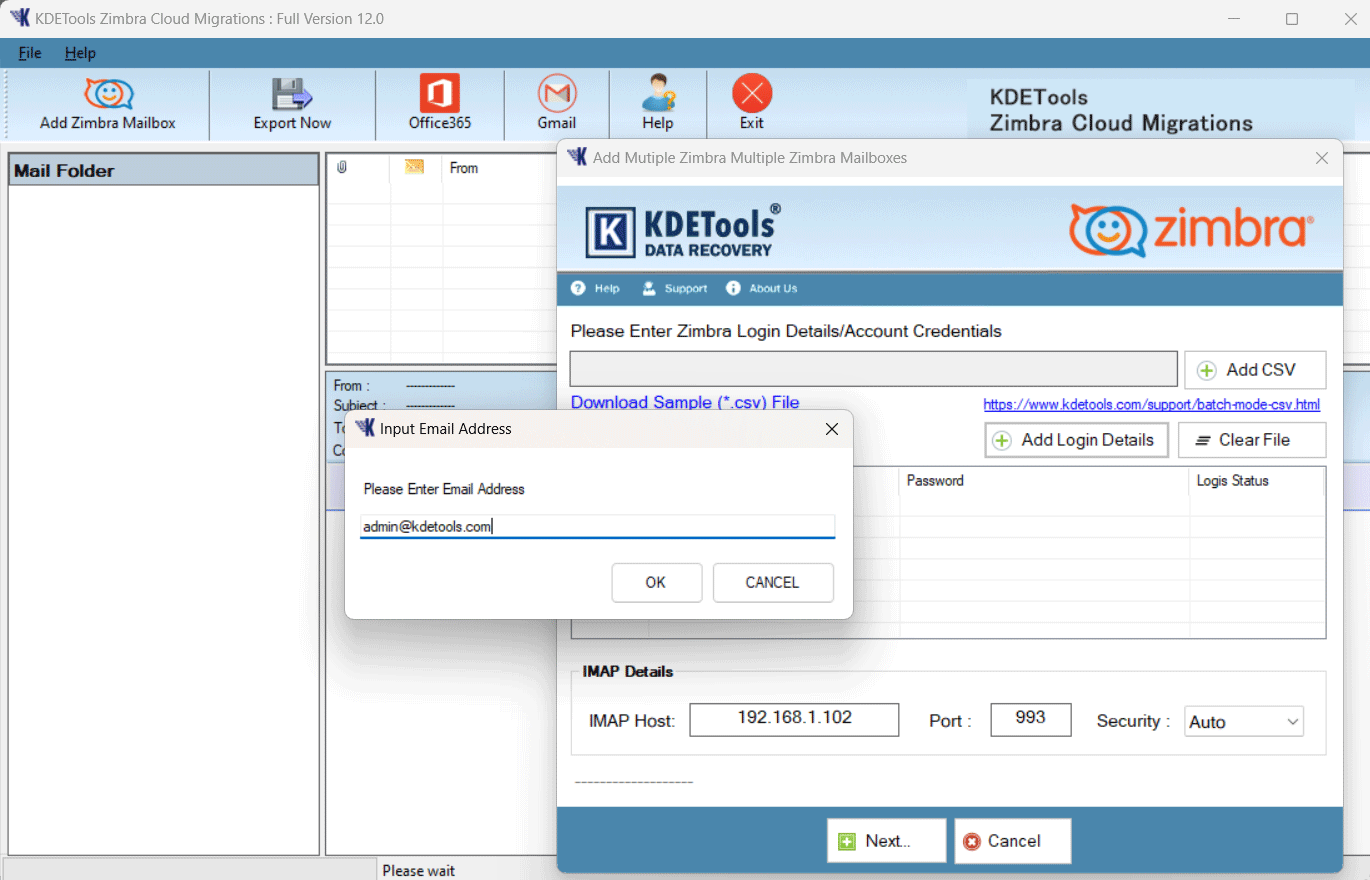
Task: Click the green plus icon on Add Login Details
Action: [1002, 440]
